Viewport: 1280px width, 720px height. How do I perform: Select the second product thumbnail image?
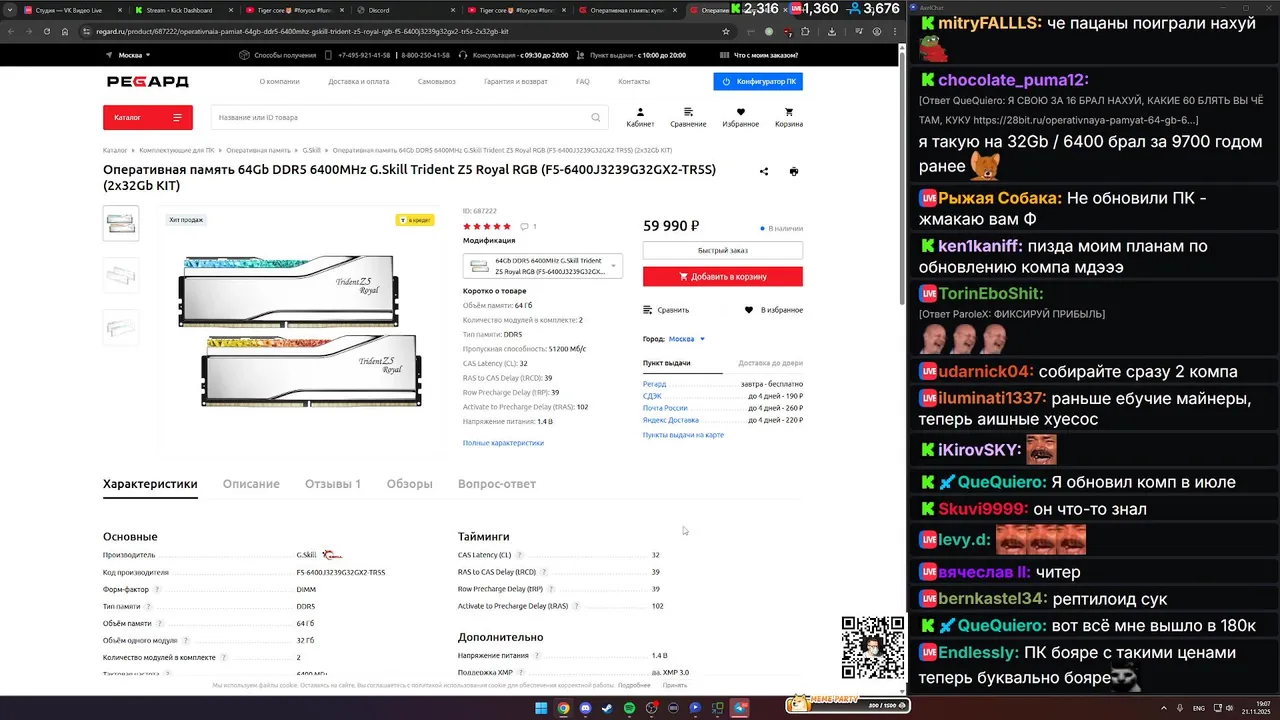click(x=121, y=275)
